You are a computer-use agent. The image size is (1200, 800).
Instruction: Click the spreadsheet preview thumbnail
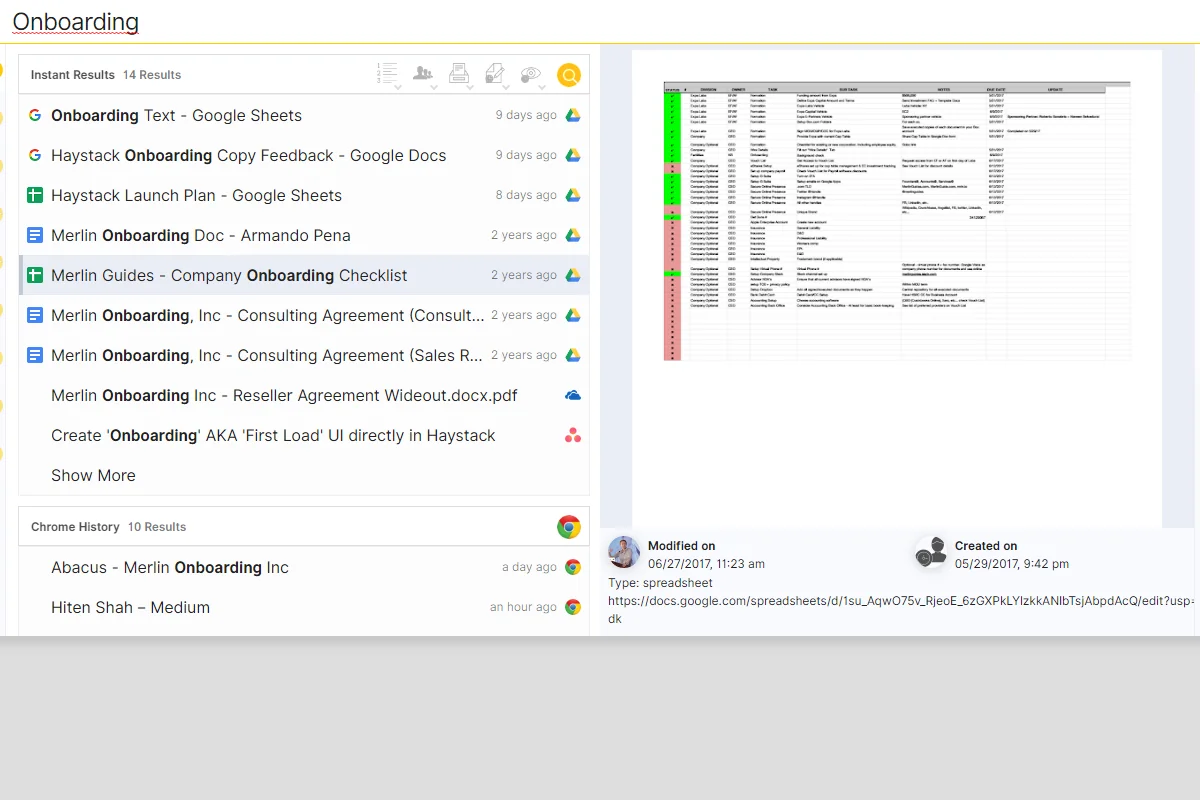(897, 220)
